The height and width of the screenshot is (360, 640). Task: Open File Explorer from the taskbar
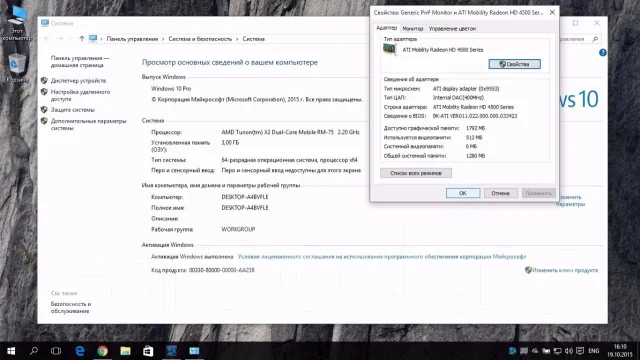tap(125, 351)
